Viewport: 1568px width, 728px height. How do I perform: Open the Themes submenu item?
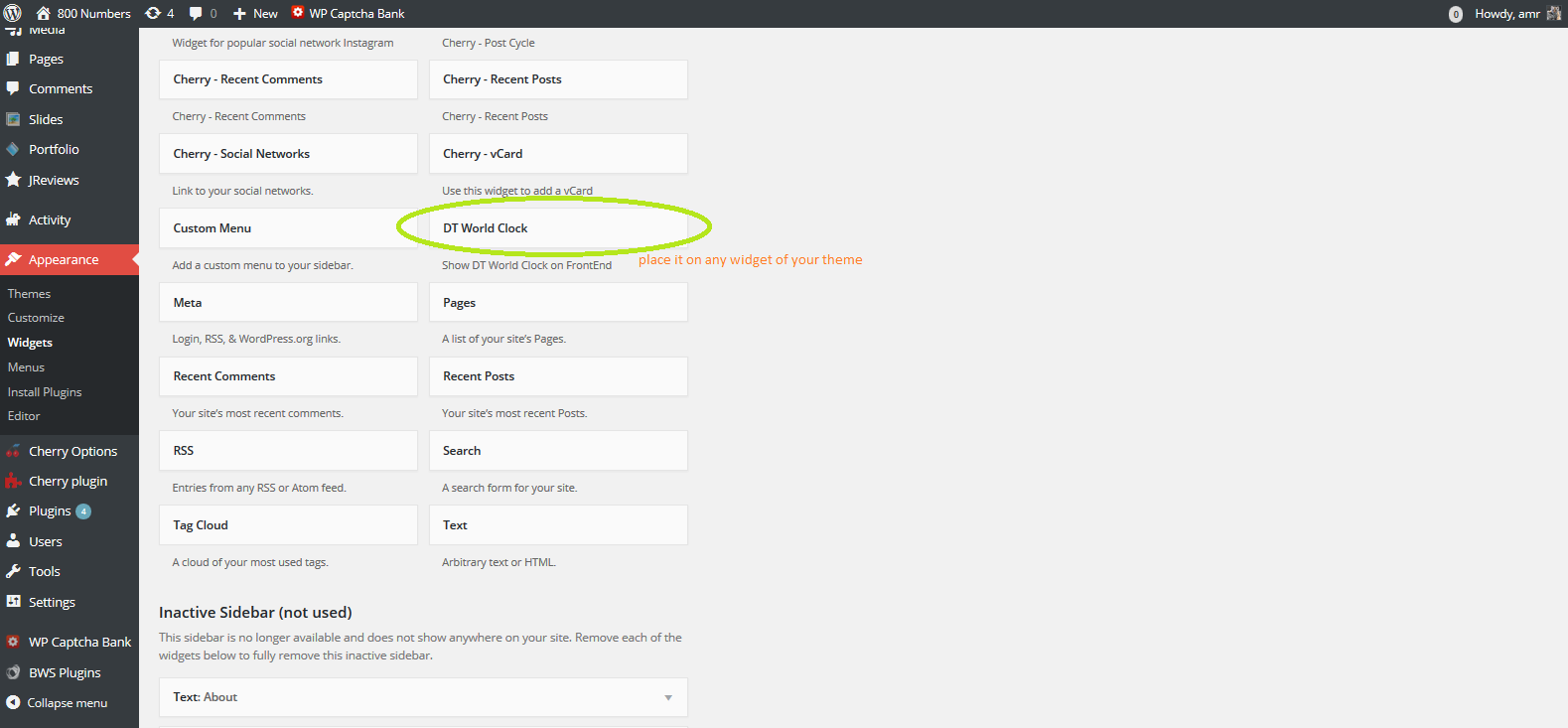[29, 294]
